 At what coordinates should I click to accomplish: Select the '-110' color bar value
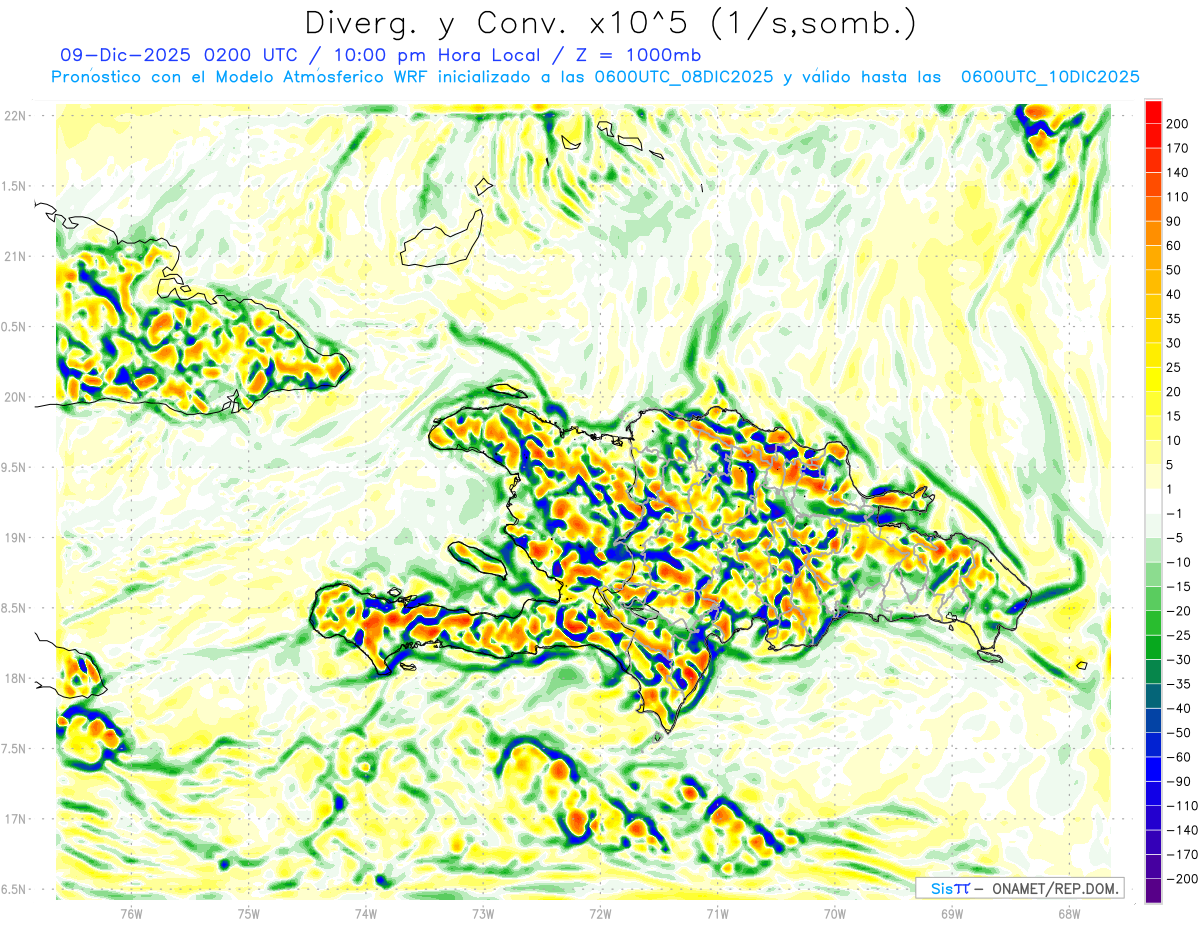coord(1181,806)
